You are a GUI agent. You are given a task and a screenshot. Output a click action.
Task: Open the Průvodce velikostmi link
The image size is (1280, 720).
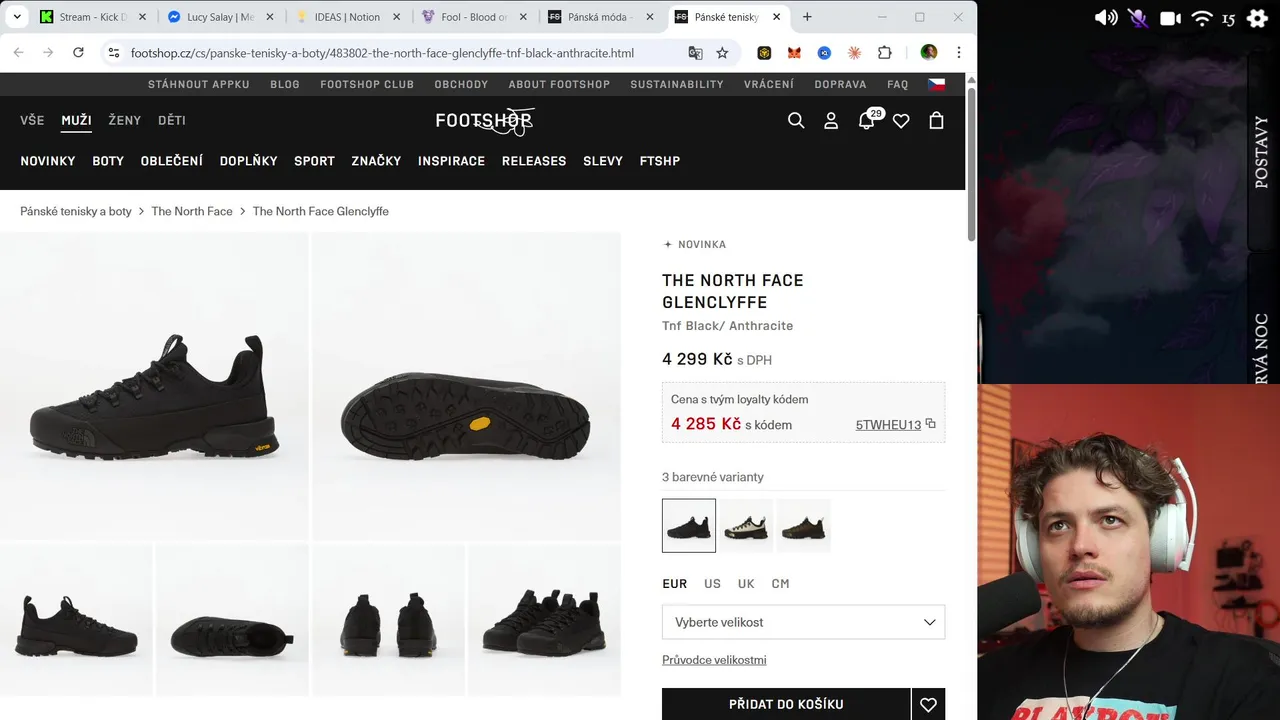coord(714,660)
